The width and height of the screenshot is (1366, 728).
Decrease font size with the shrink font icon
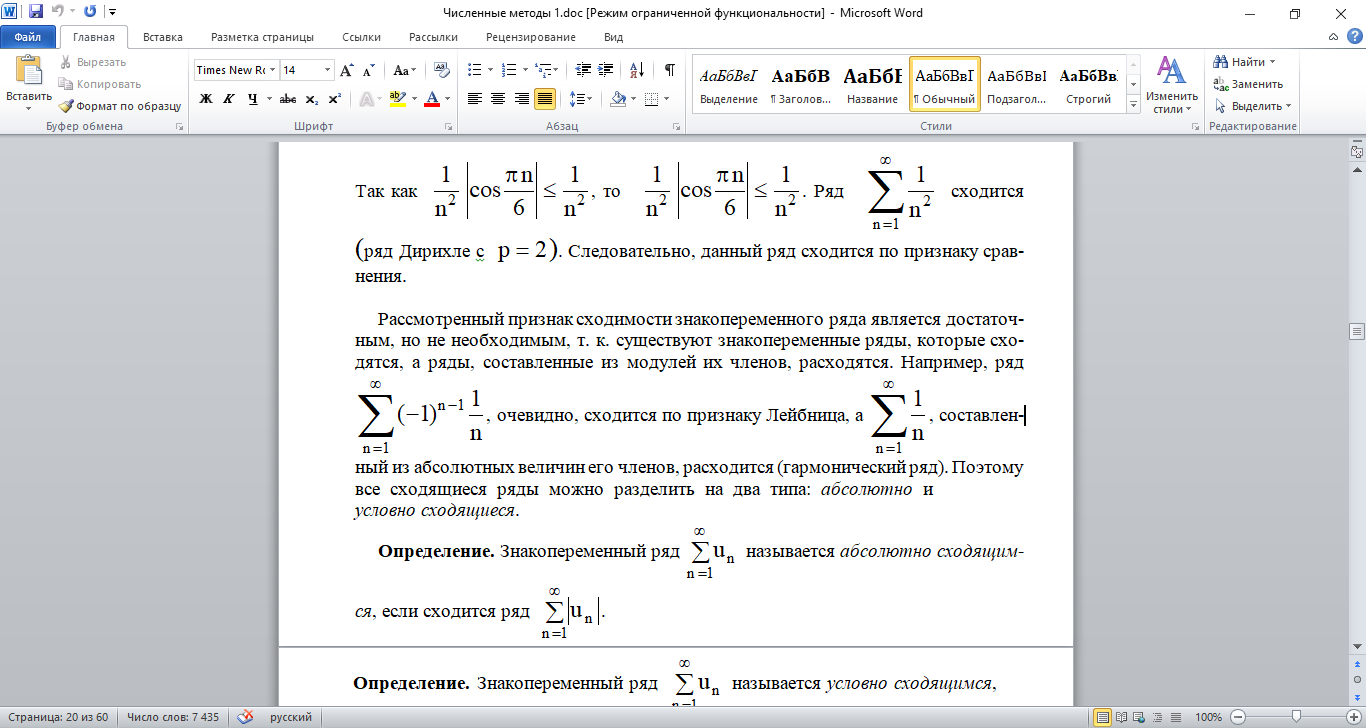368,70
